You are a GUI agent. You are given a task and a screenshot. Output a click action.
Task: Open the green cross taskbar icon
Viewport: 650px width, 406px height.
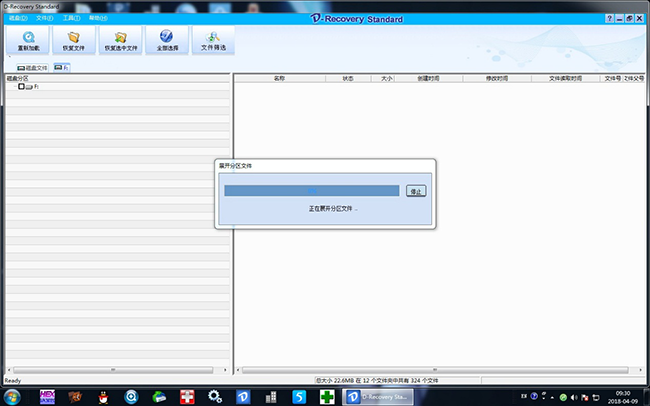coord(327,397)
